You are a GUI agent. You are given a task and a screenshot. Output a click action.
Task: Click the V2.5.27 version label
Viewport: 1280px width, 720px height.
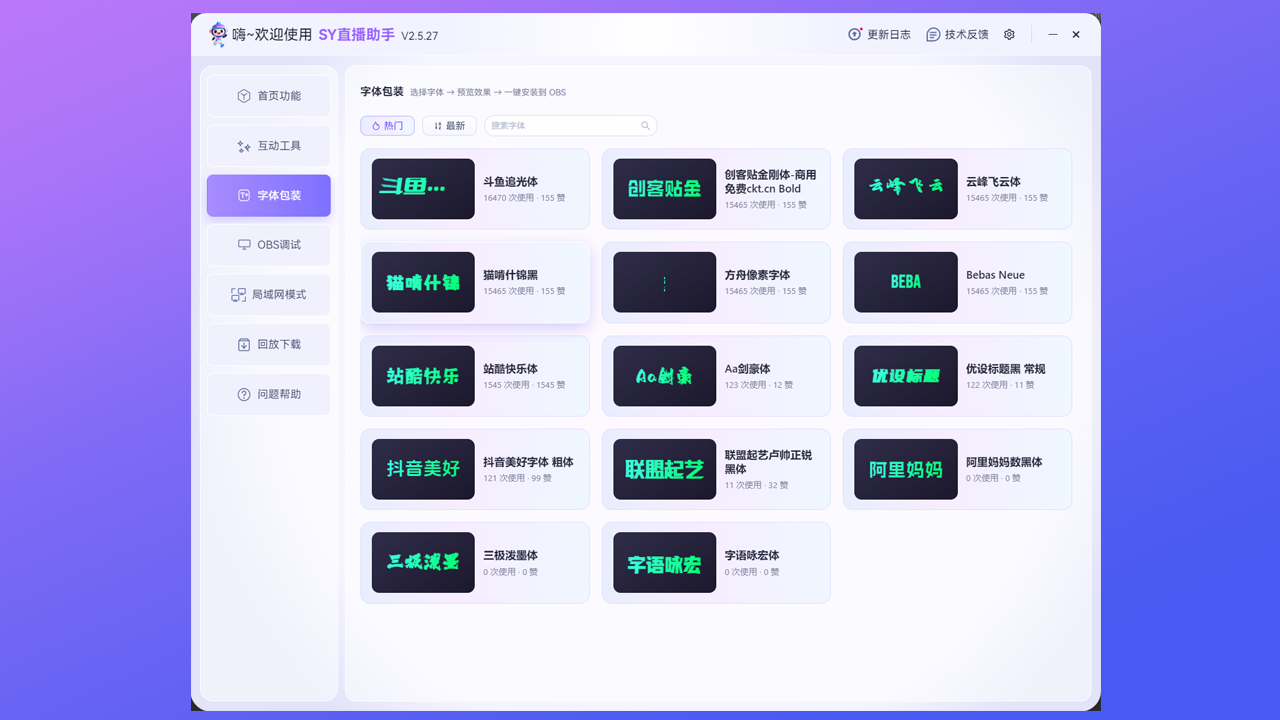pyautogui.click(x=420, y=36)
